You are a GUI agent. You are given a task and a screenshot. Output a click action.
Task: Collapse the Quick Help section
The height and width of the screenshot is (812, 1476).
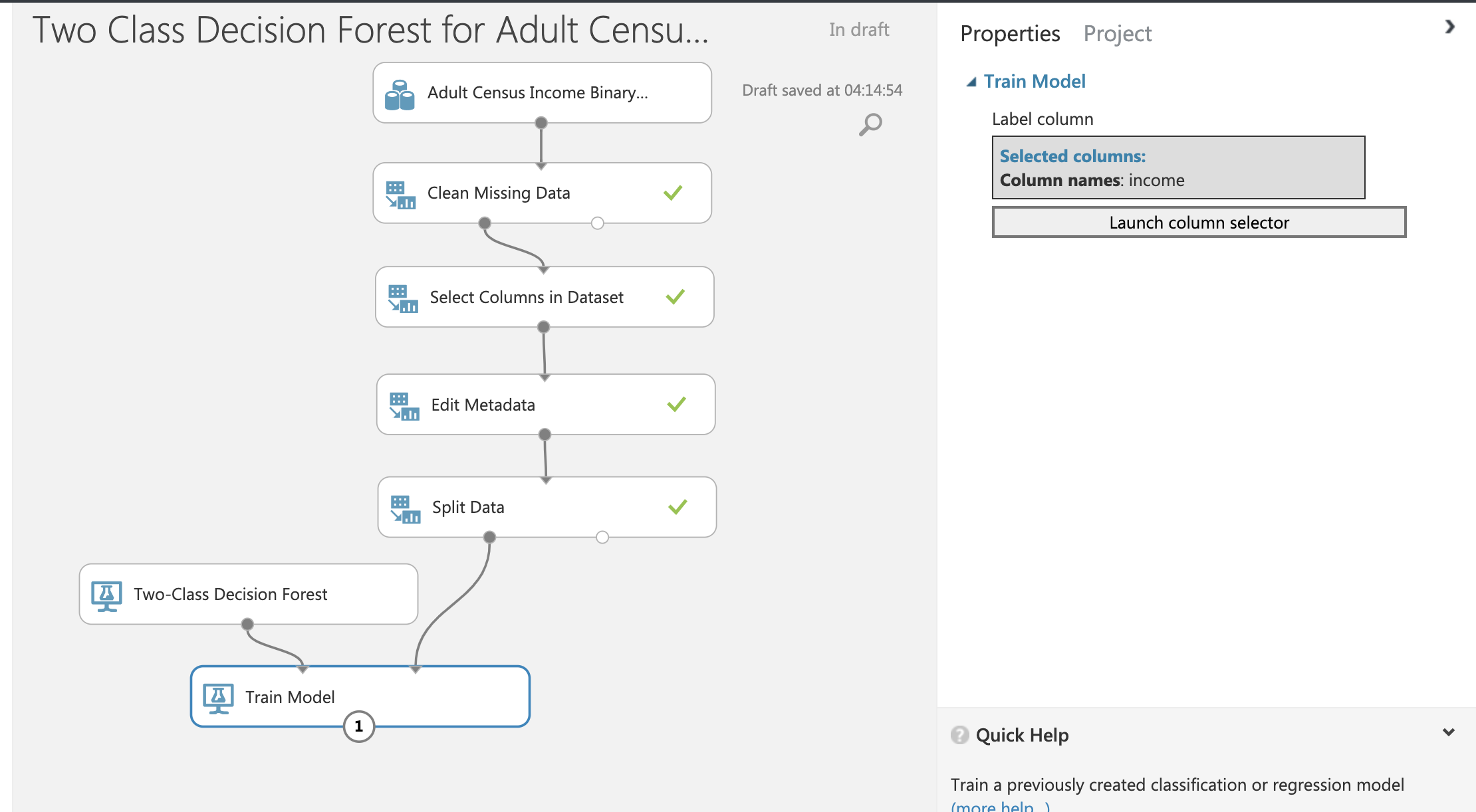(1448, 732)
